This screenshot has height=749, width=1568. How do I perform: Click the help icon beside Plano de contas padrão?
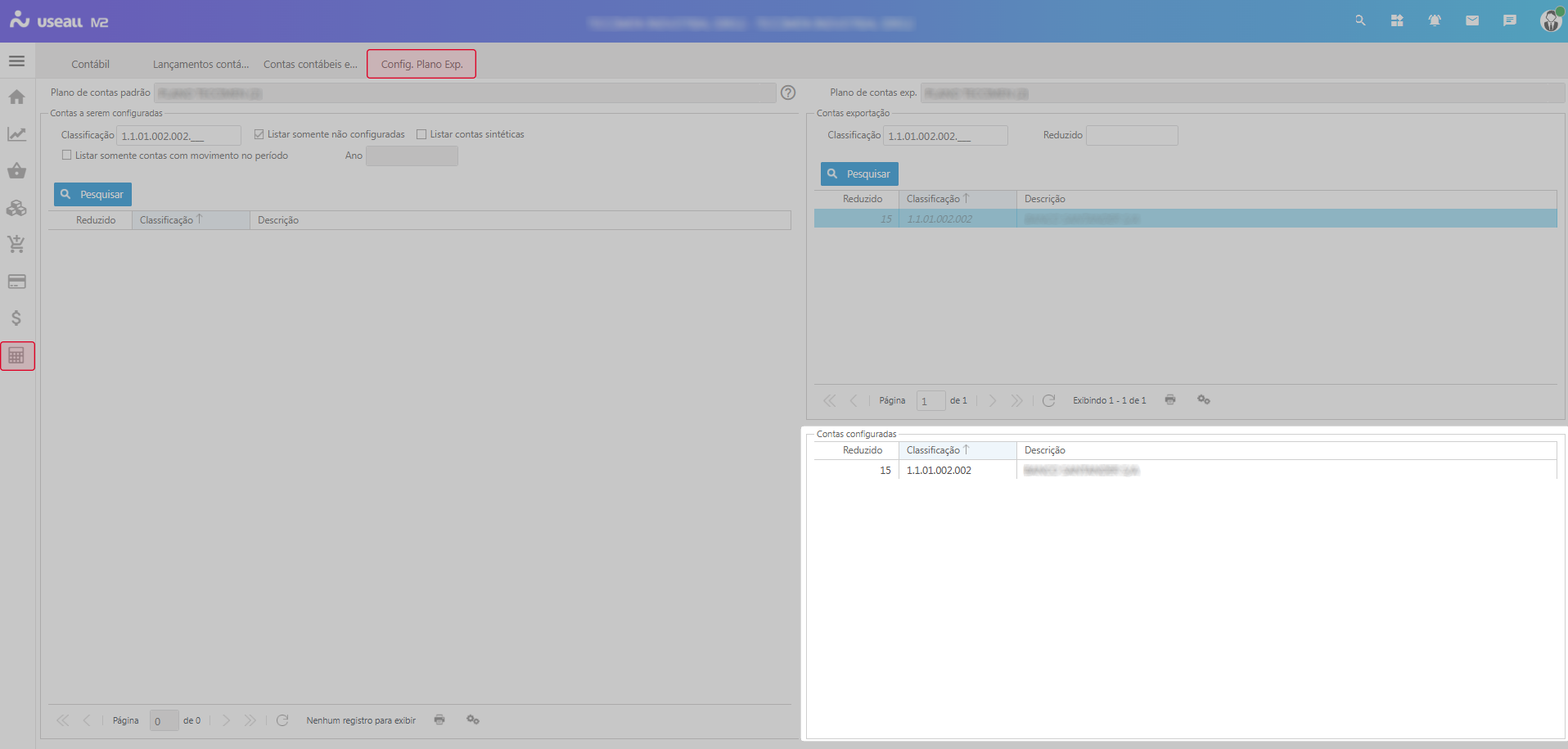pos(788,93)
